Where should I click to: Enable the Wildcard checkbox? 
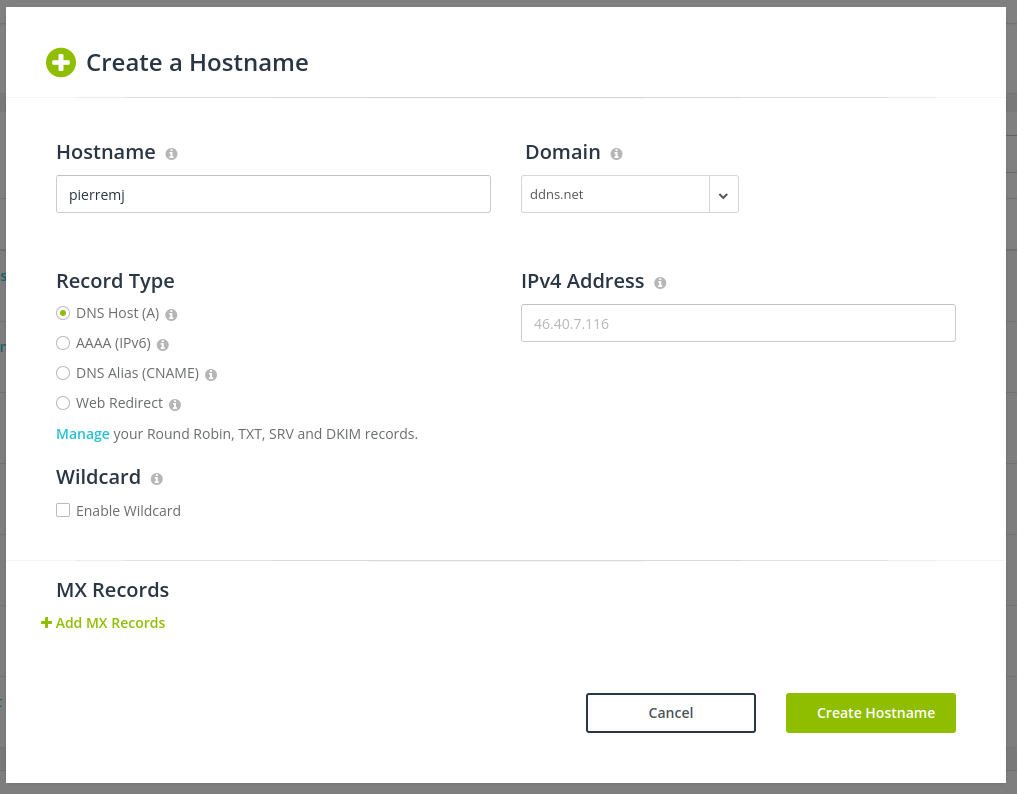coord(63,510)
